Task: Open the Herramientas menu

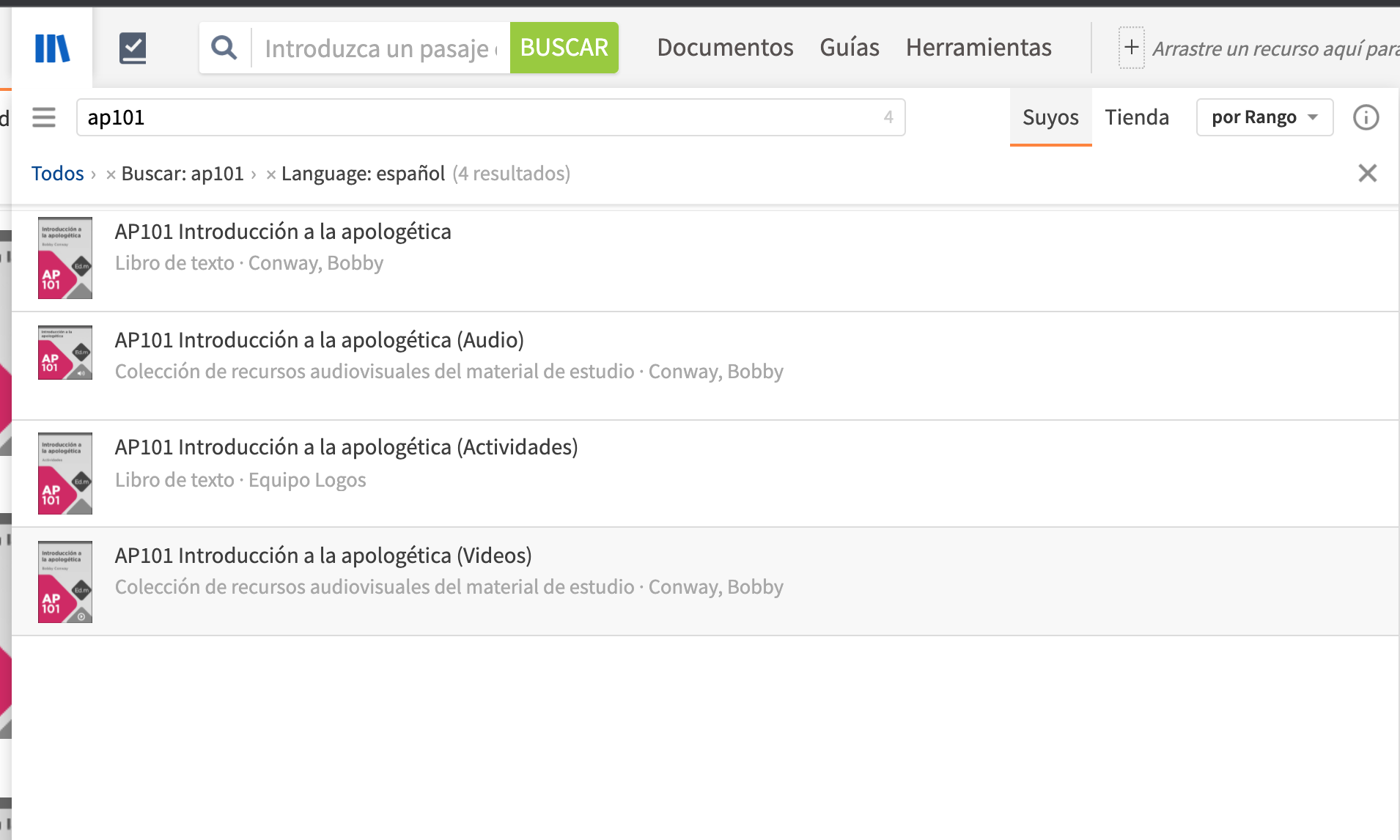Action: click(979, 48)
